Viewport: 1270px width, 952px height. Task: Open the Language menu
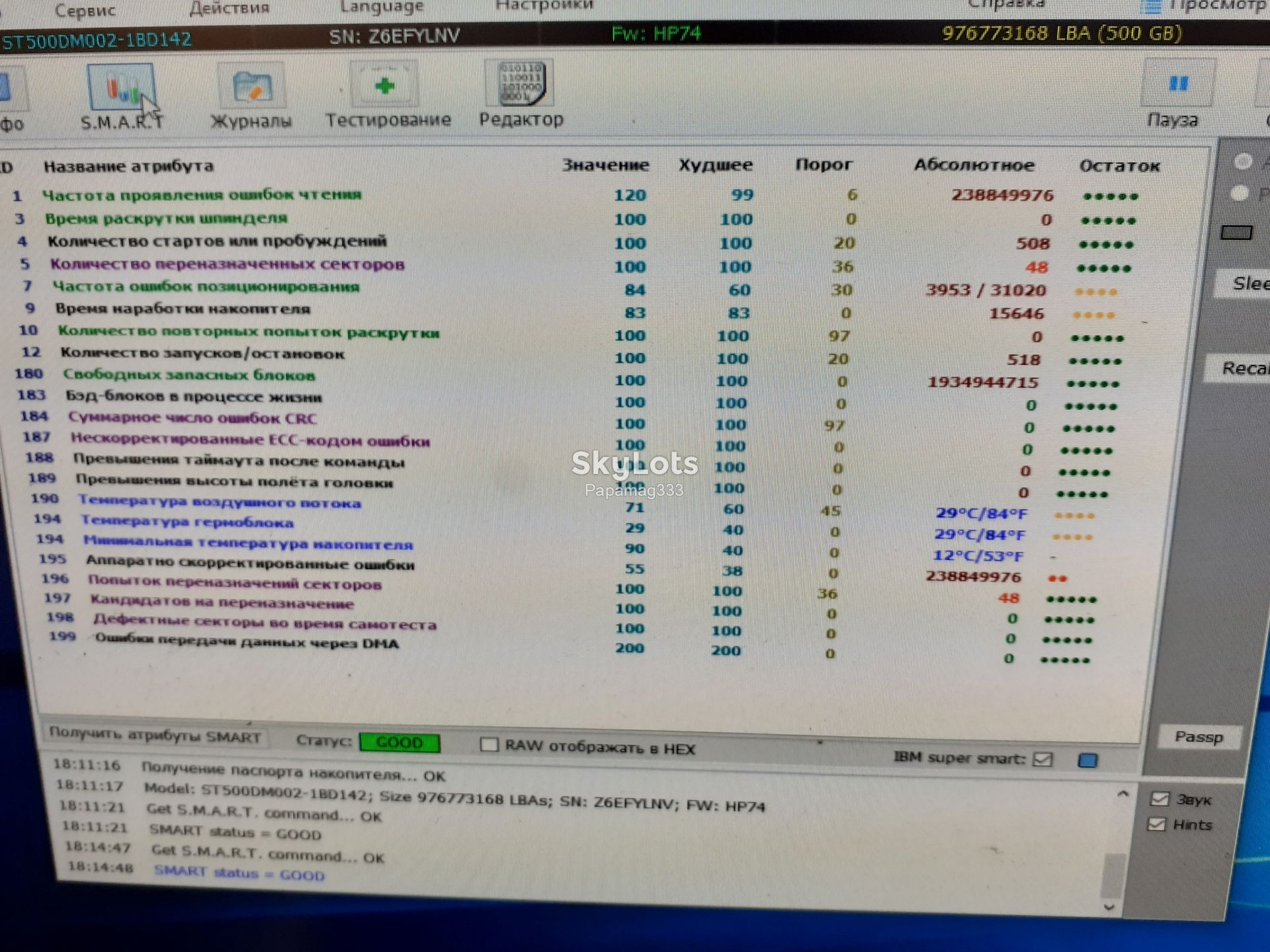click(382, 7)
